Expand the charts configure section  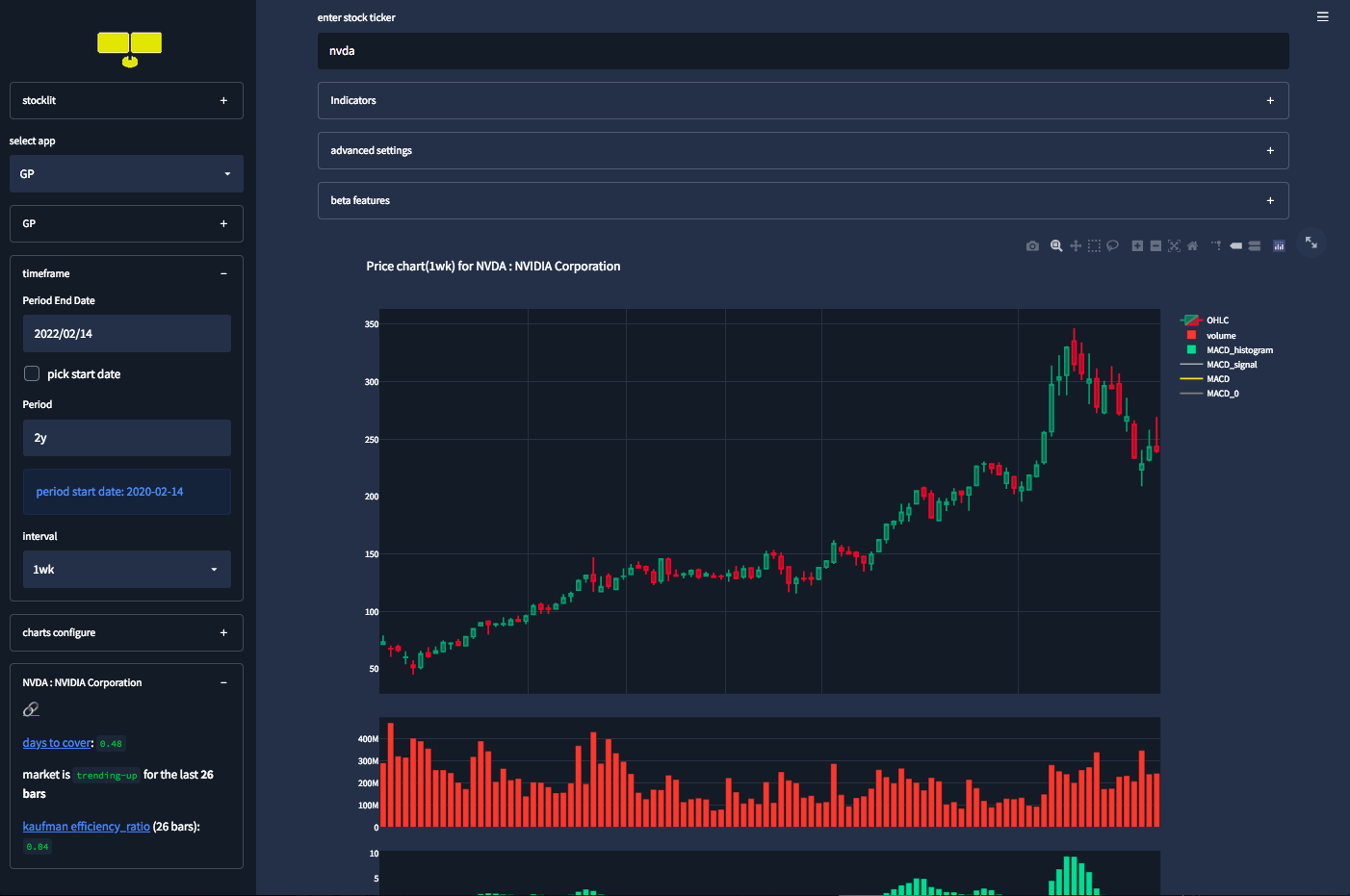click(x=126, y=632)
